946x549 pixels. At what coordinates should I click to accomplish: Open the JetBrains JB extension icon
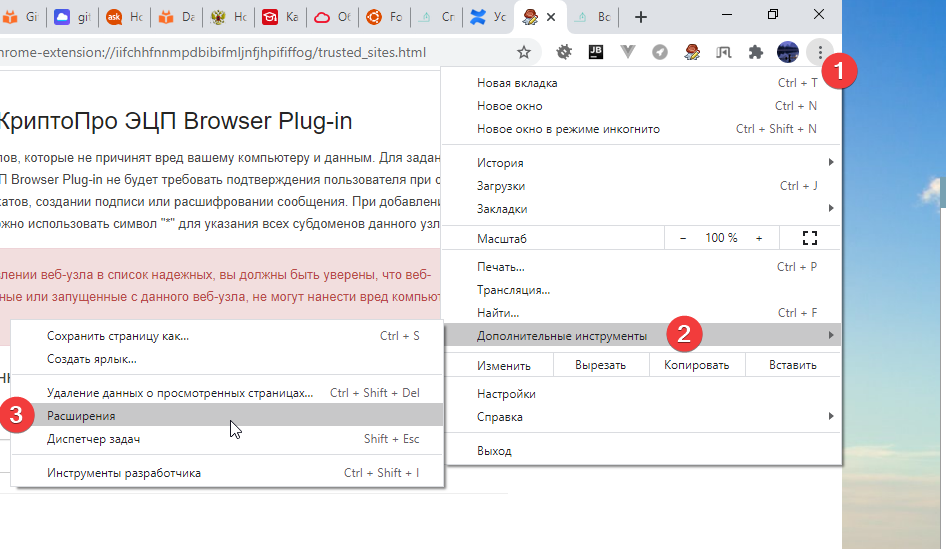(595, 52)
